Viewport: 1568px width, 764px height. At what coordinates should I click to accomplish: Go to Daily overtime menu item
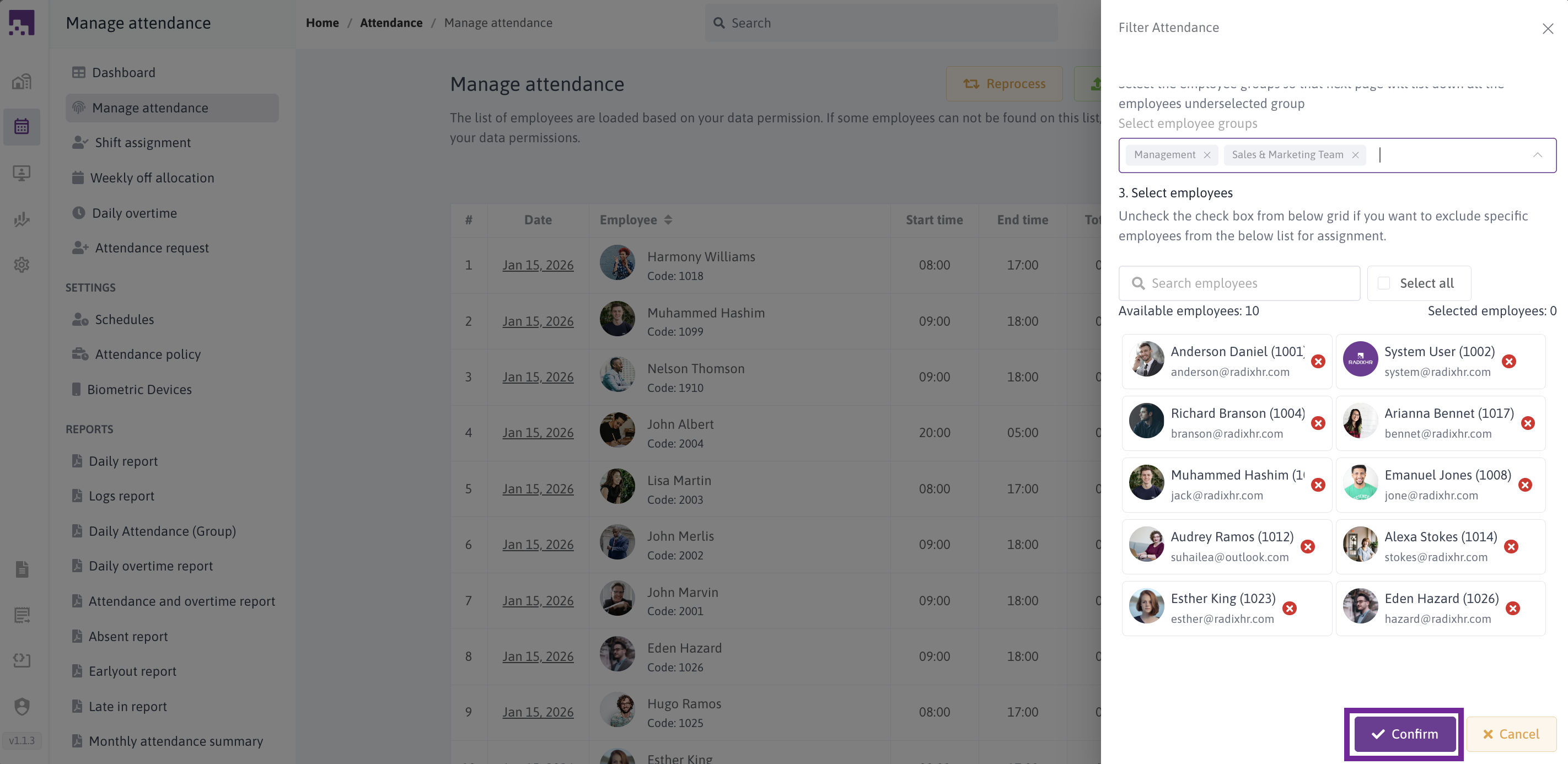(134, 213)
